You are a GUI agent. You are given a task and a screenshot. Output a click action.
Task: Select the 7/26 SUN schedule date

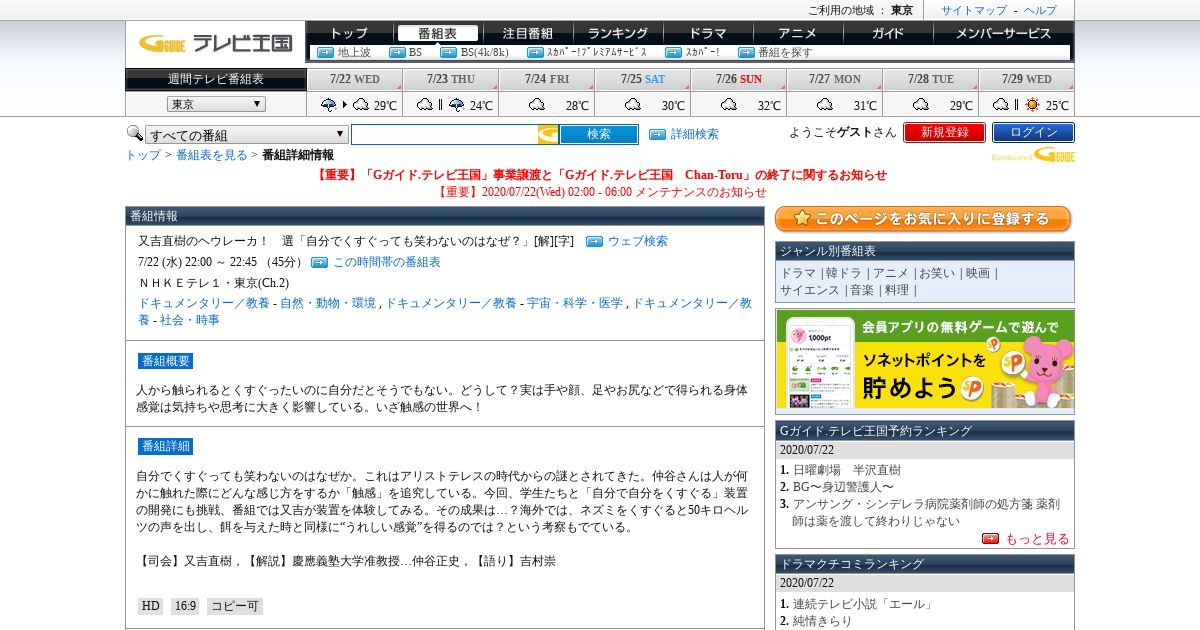(x=738, y=79)
